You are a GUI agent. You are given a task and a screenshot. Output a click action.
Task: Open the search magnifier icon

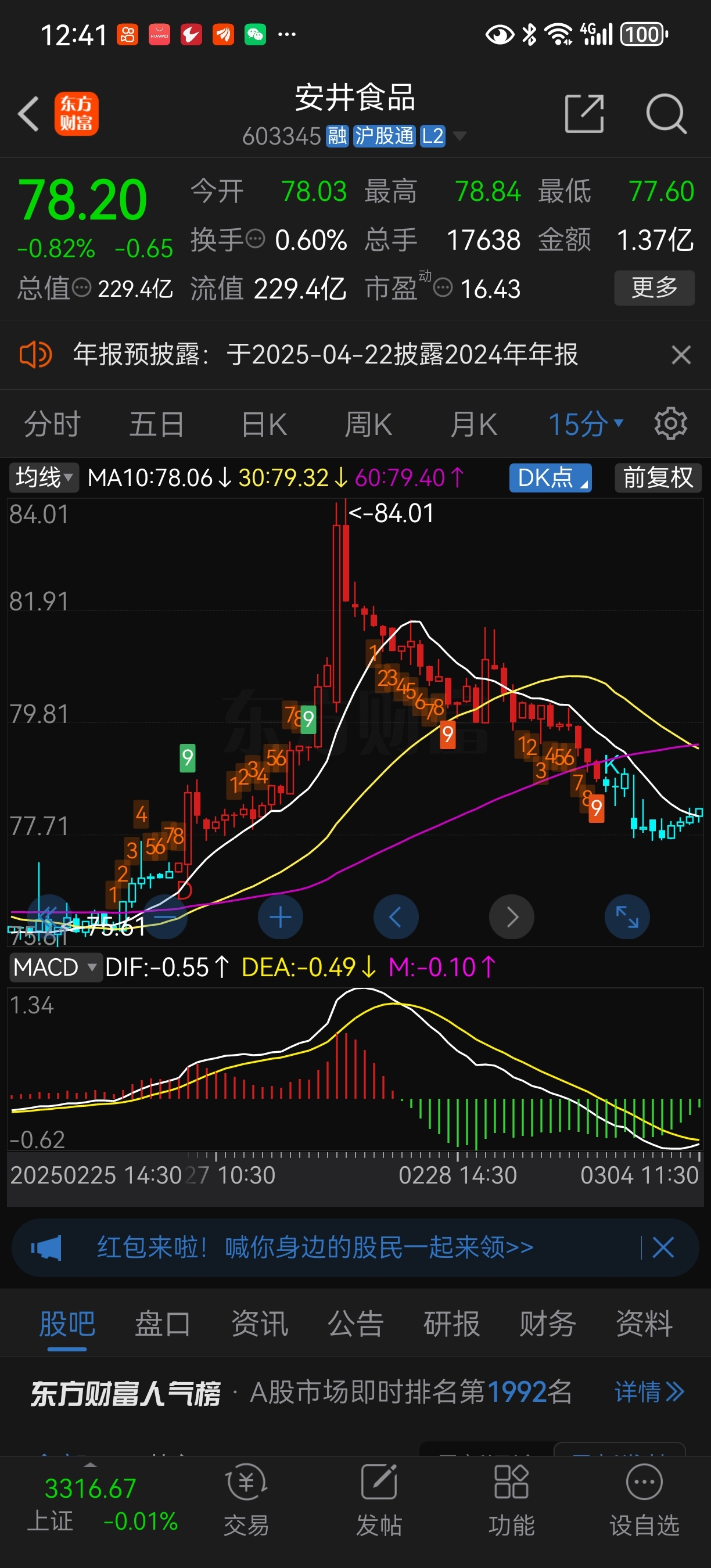(x=667, y=114)
